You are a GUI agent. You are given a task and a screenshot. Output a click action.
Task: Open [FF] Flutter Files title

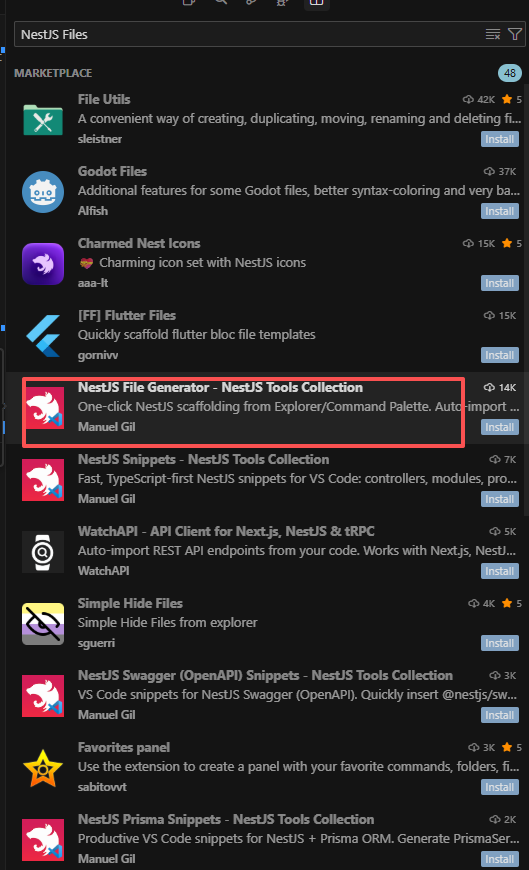(127, 315)
